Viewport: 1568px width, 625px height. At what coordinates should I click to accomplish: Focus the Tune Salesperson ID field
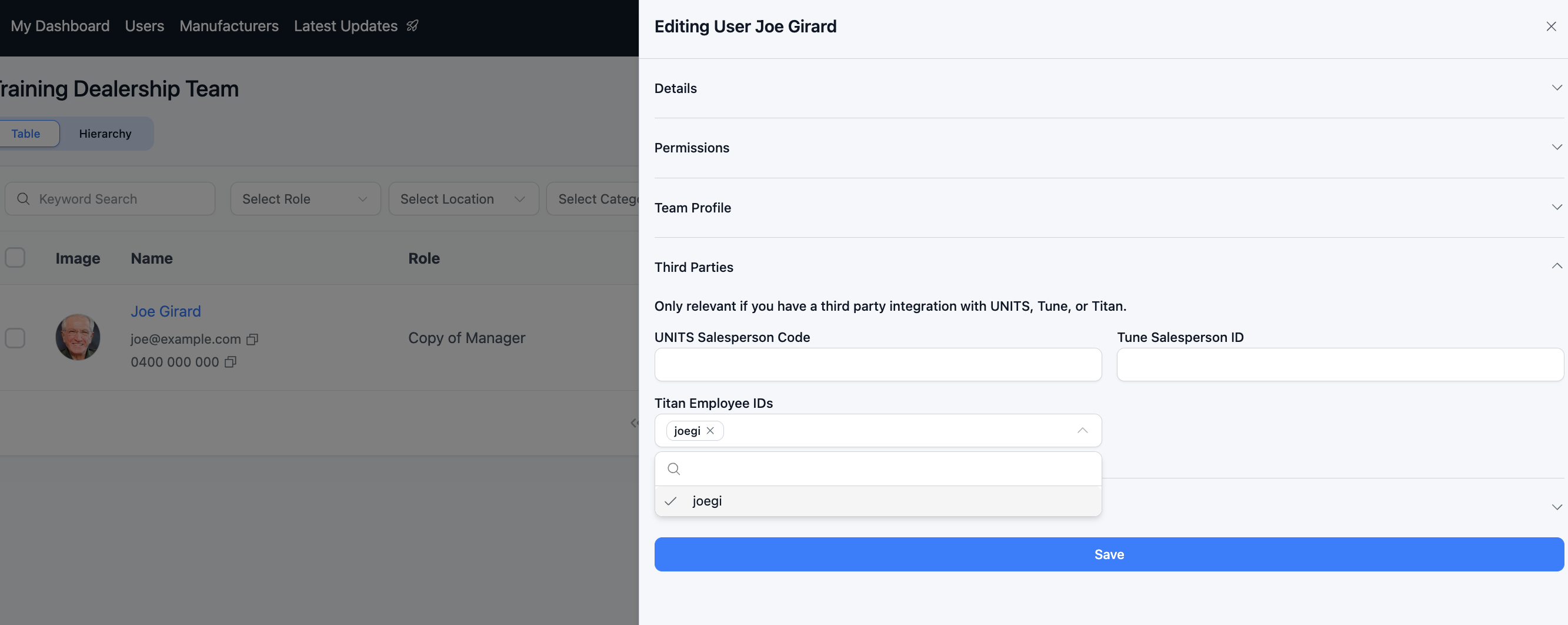point(1340,365)
